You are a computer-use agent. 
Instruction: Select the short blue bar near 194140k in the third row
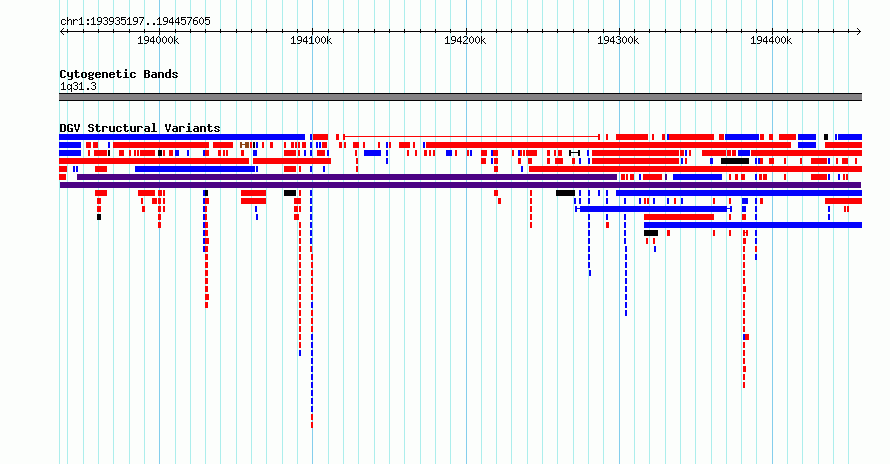372,153
